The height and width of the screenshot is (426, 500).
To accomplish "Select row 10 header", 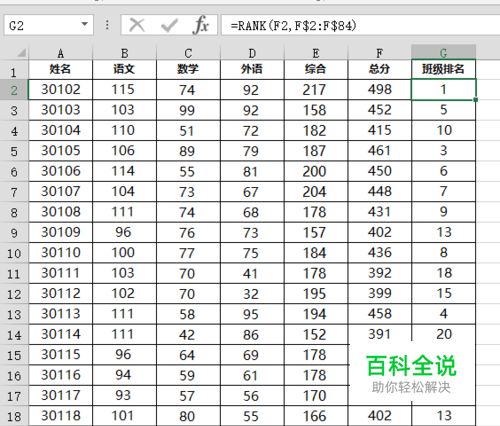I will click(x=14, y=253).
